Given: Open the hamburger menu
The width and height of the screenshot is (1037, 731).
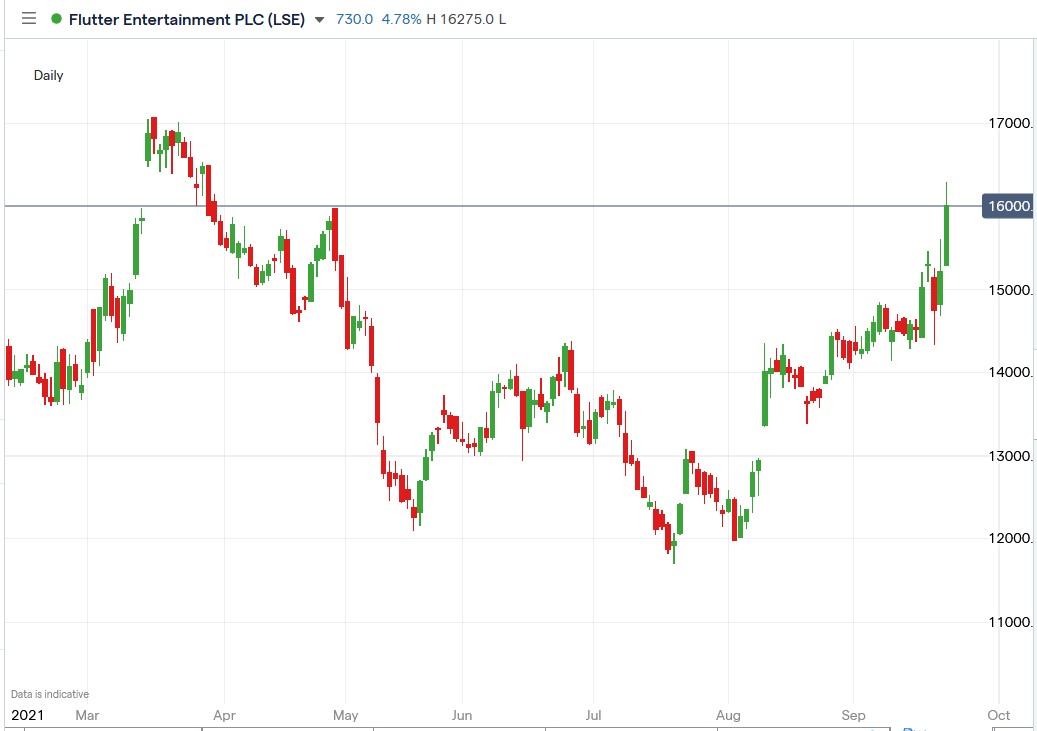Looking at the screenshot, I should coord(28,18).
